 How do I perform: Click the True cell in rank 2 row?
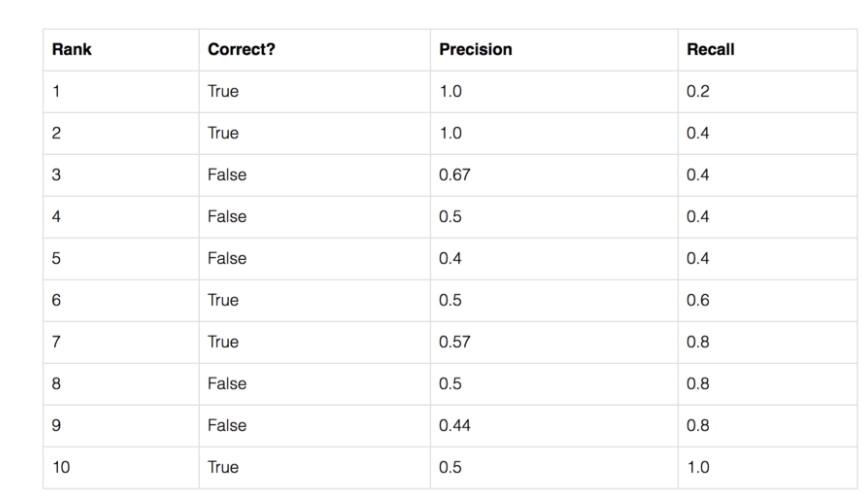pyautogui.click(x=222, y=134)
